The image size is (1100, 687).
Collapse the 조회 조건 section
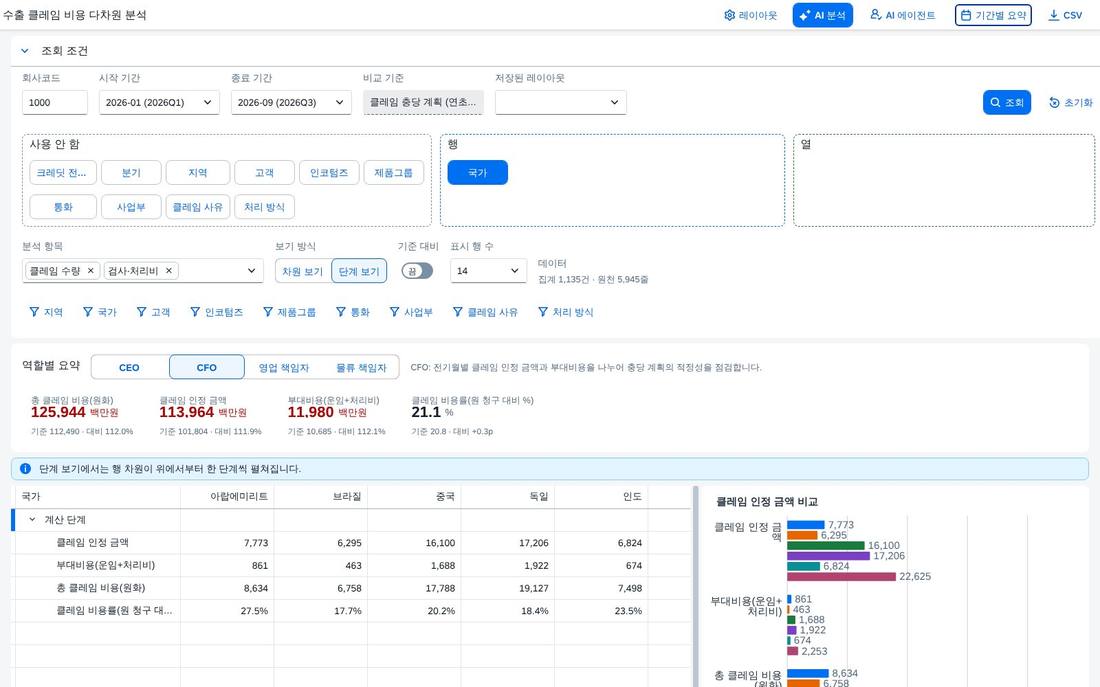(x=25, y=51)
